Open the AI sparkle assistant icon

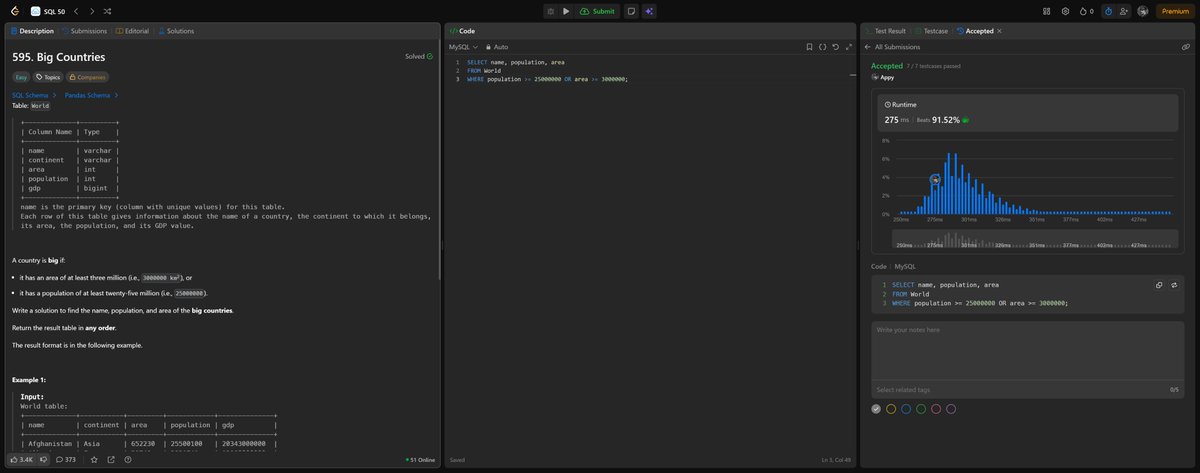649,11
